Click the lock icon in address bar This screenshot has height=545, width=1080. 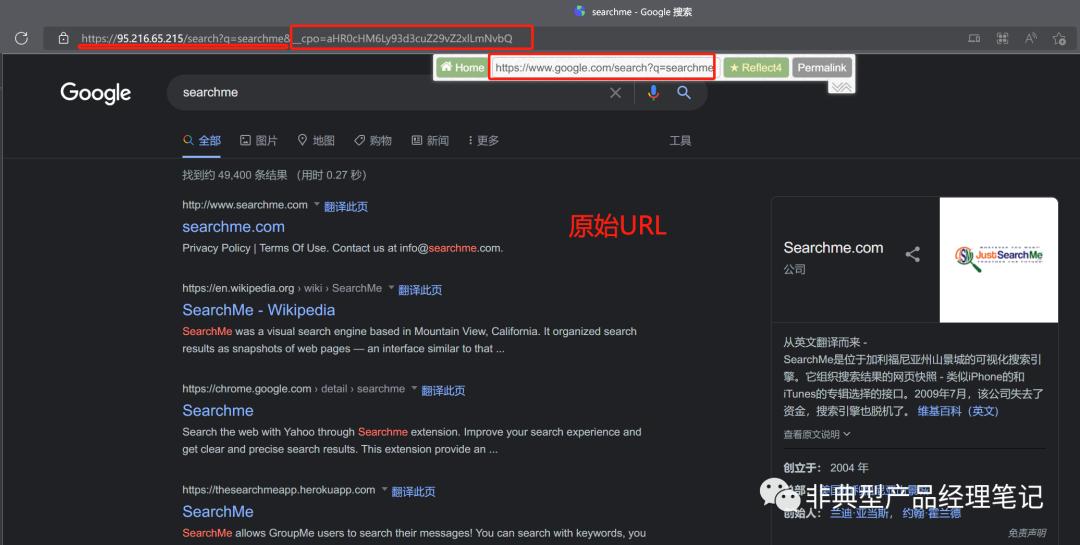(63, 39)
